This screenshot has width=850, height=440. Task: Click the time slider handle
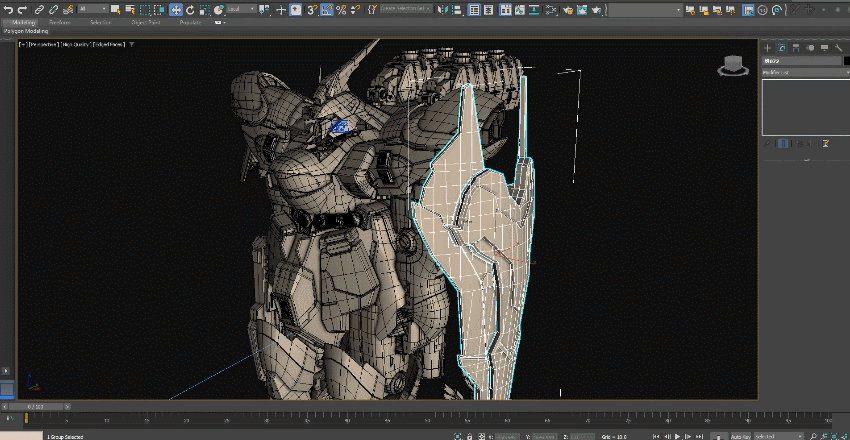[36, 406]
